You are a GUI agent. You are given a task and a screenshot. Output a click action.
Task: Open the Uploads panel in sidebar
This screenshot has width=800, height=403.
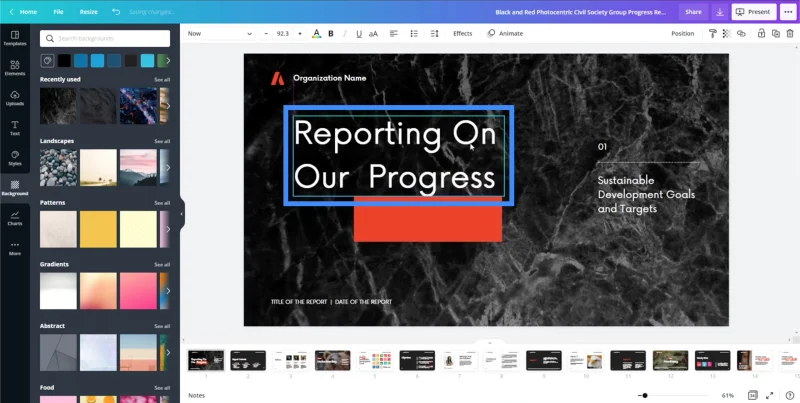click(x=15, y=98)
